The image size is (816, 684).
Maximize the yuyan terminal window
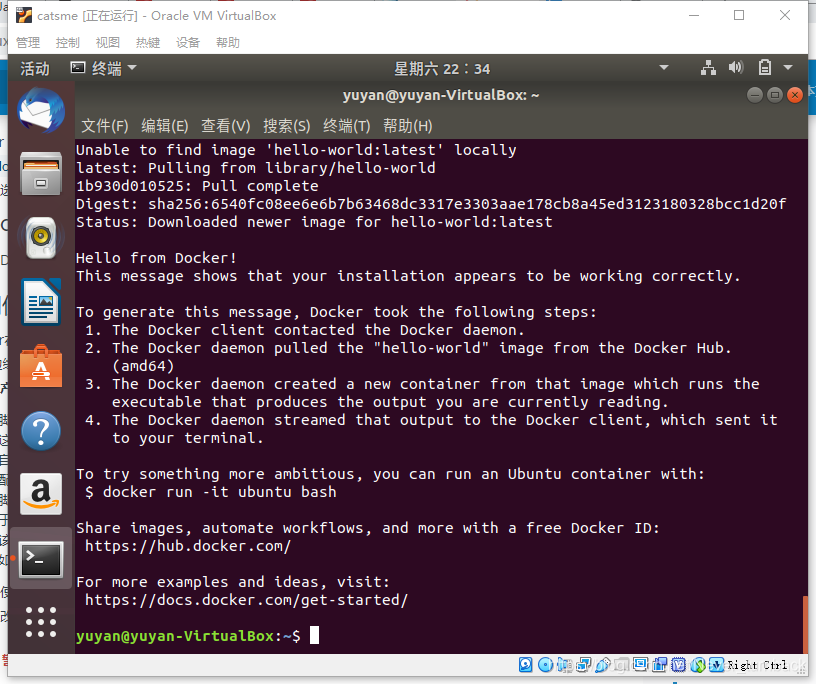775,95
